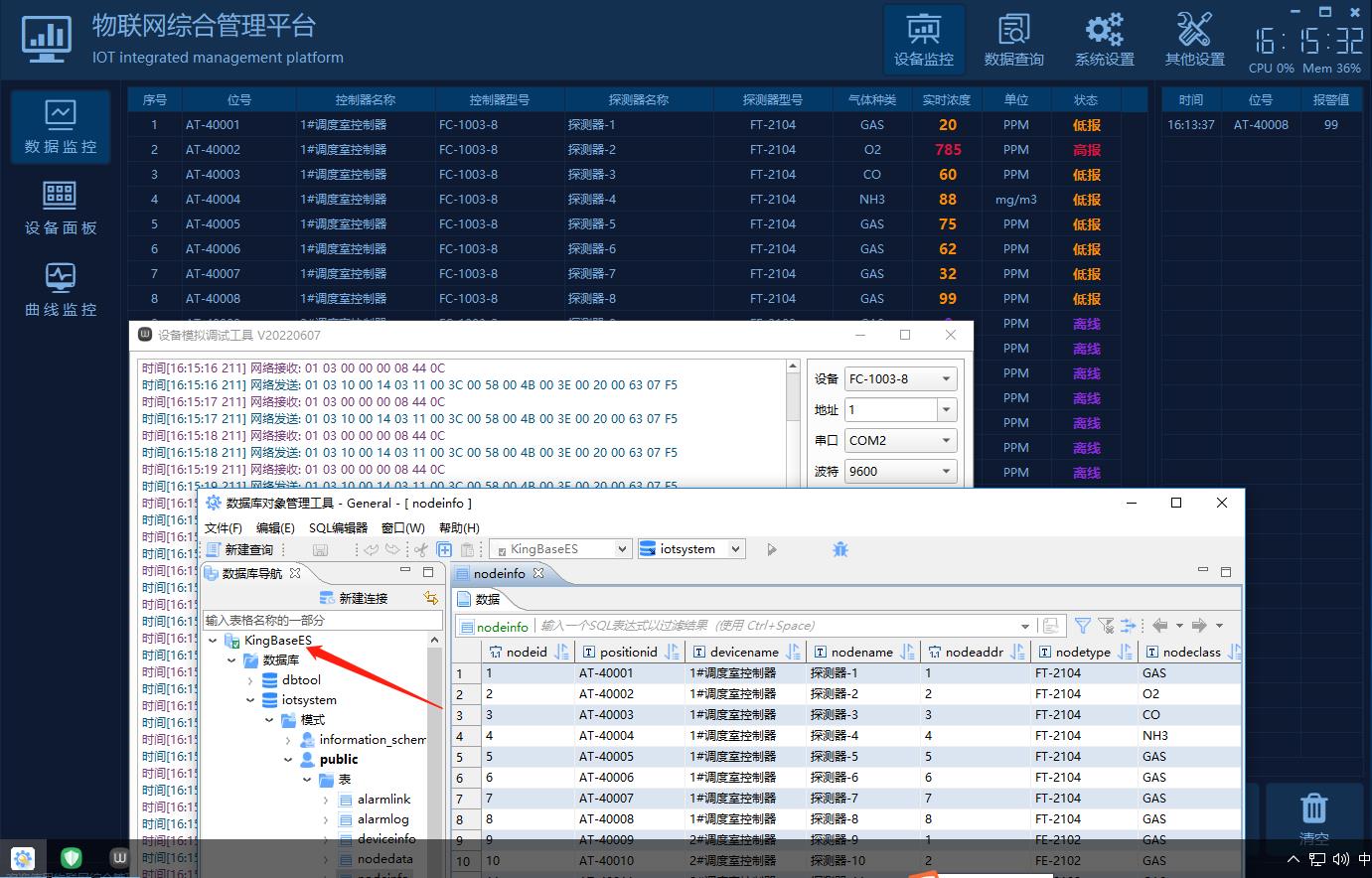
Task: Expand the dbtool database node
Action: coord(251,680)
